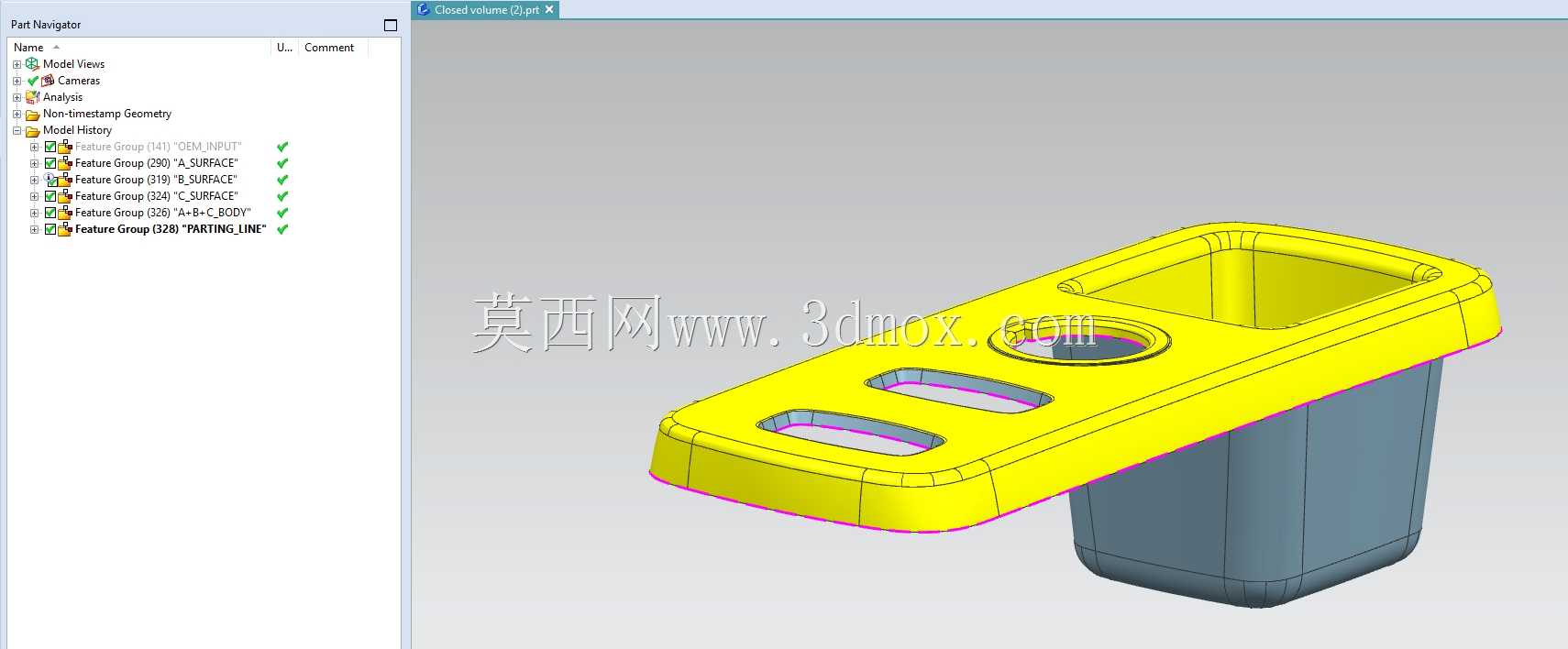
Task: Expand the Analysis node
Action: 17,97
